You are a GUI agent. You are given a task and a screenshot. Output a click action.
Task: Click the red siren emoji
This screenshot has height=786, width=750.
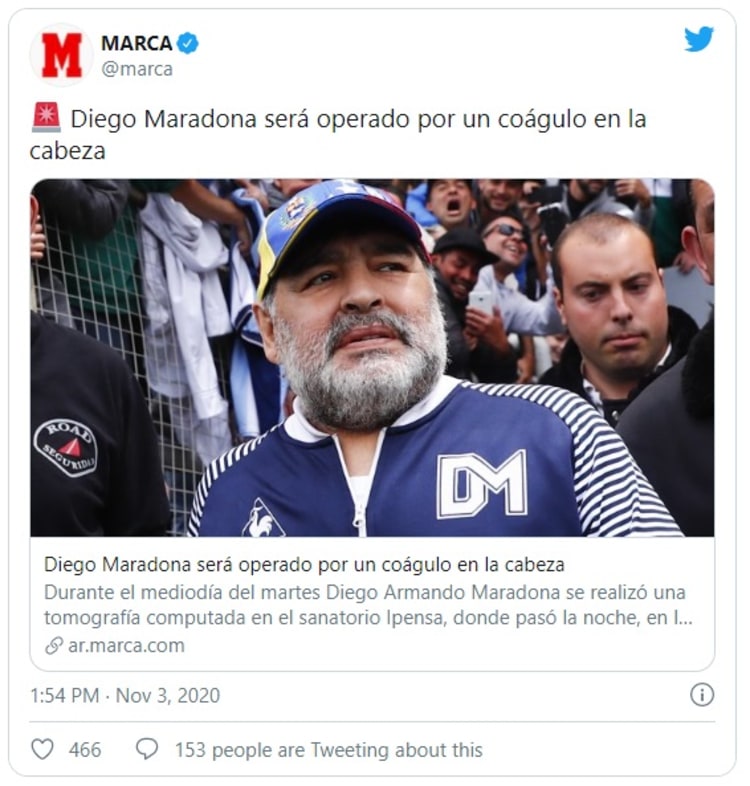pos(46,118)
